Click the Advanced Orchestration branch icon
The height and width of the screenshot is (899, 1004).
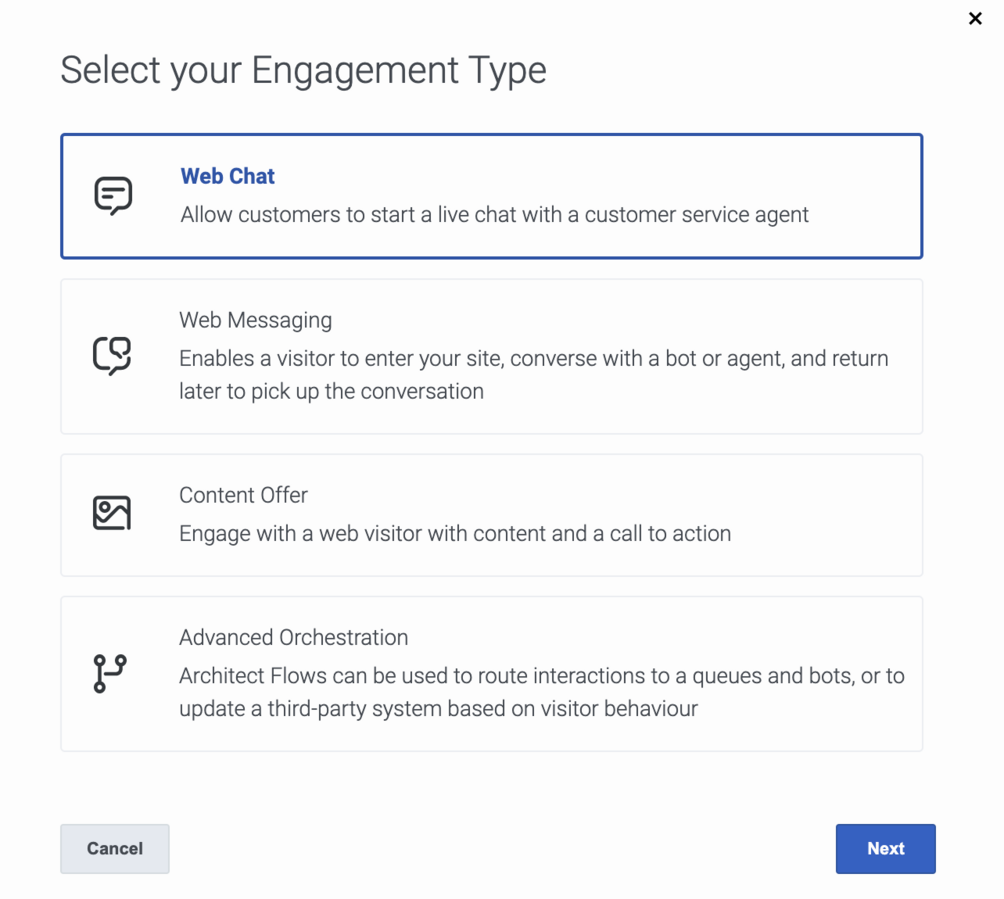110,673
